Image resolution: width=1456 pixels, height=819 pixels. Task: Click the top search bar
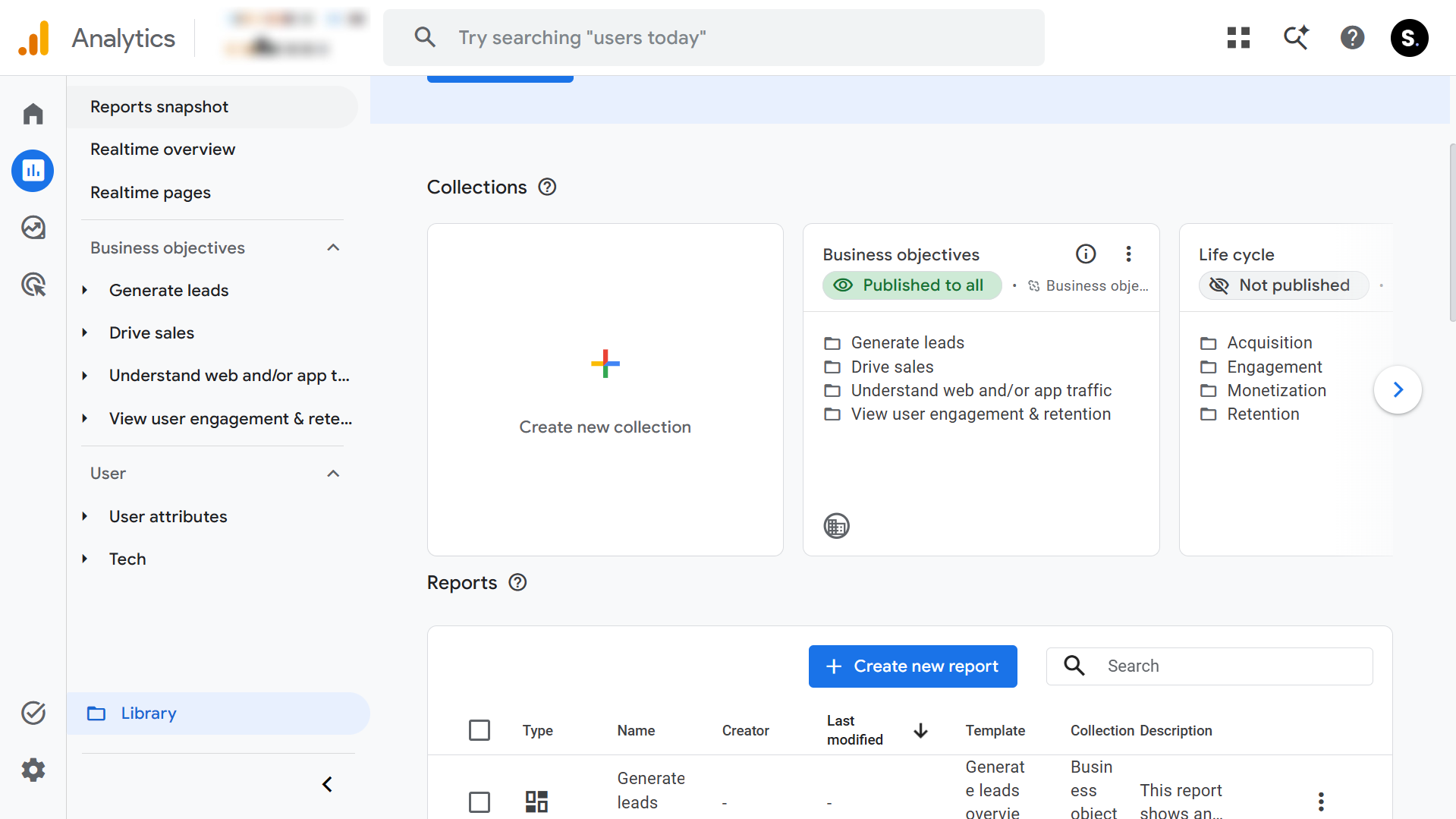click(x=714, y=38)
